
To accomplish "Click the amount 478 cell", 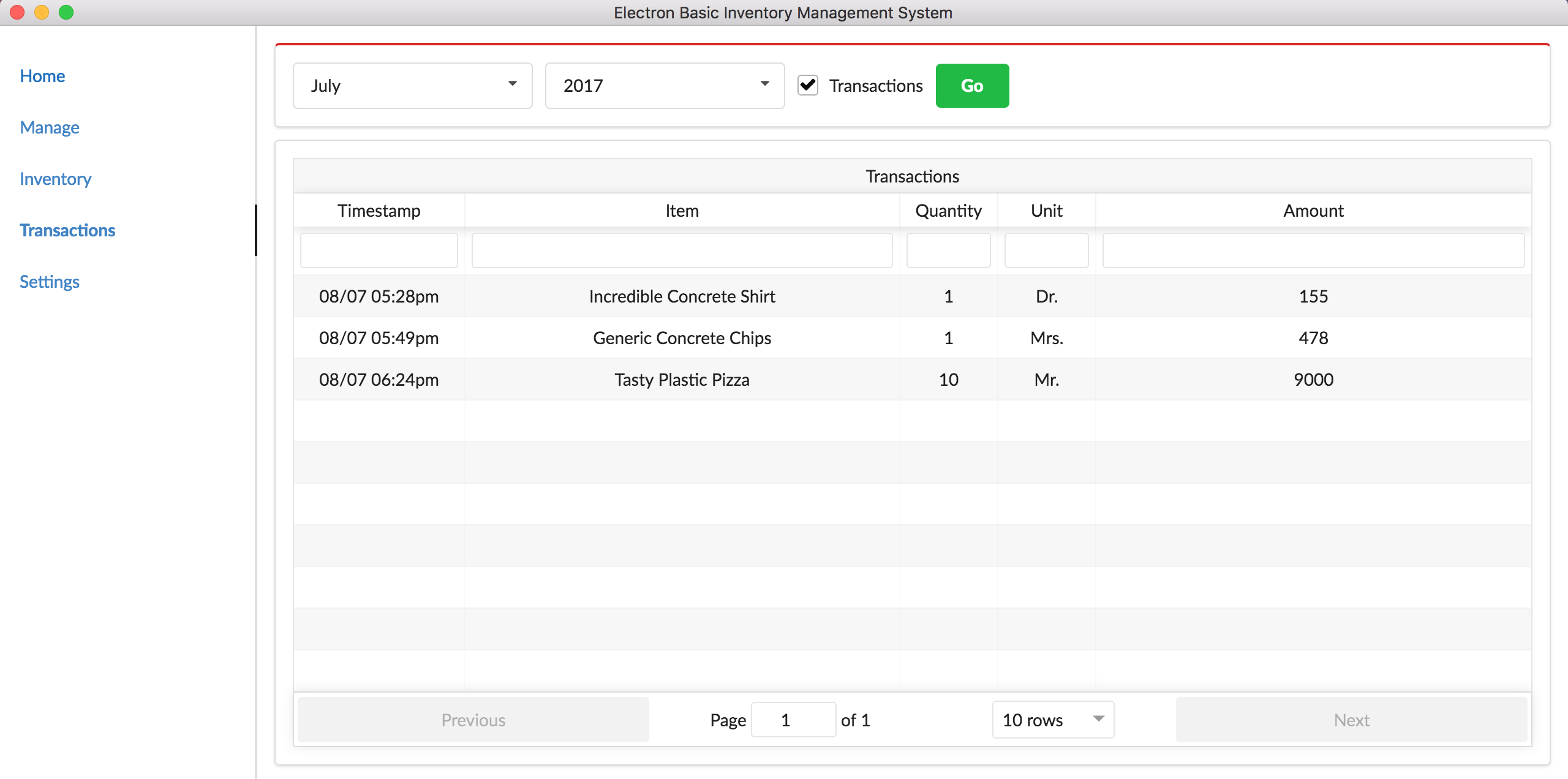I will [x=1314, y=338].
